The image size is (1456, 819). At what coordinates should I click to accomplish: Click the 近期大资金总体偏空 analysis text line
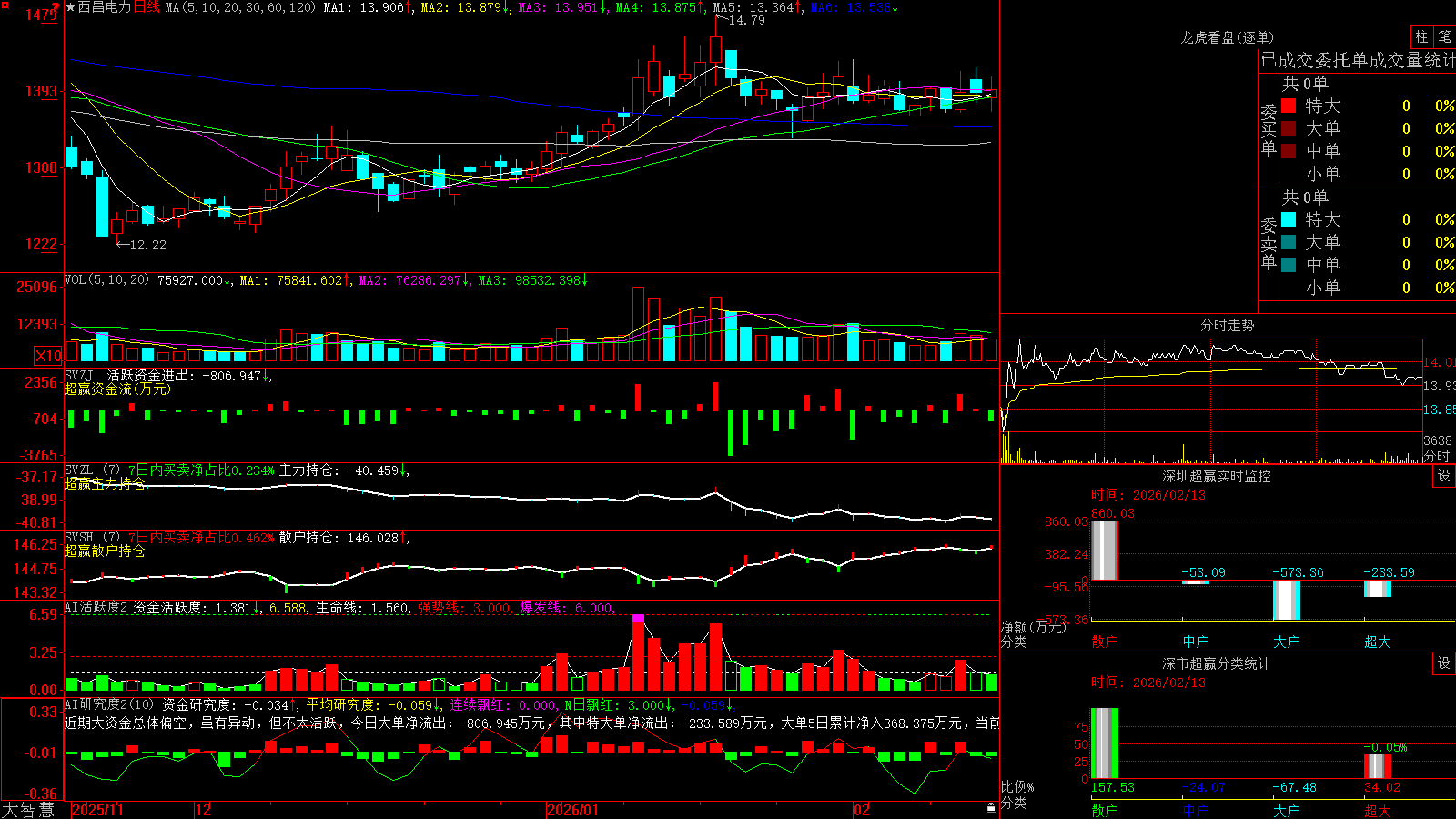tap(531, 723)
